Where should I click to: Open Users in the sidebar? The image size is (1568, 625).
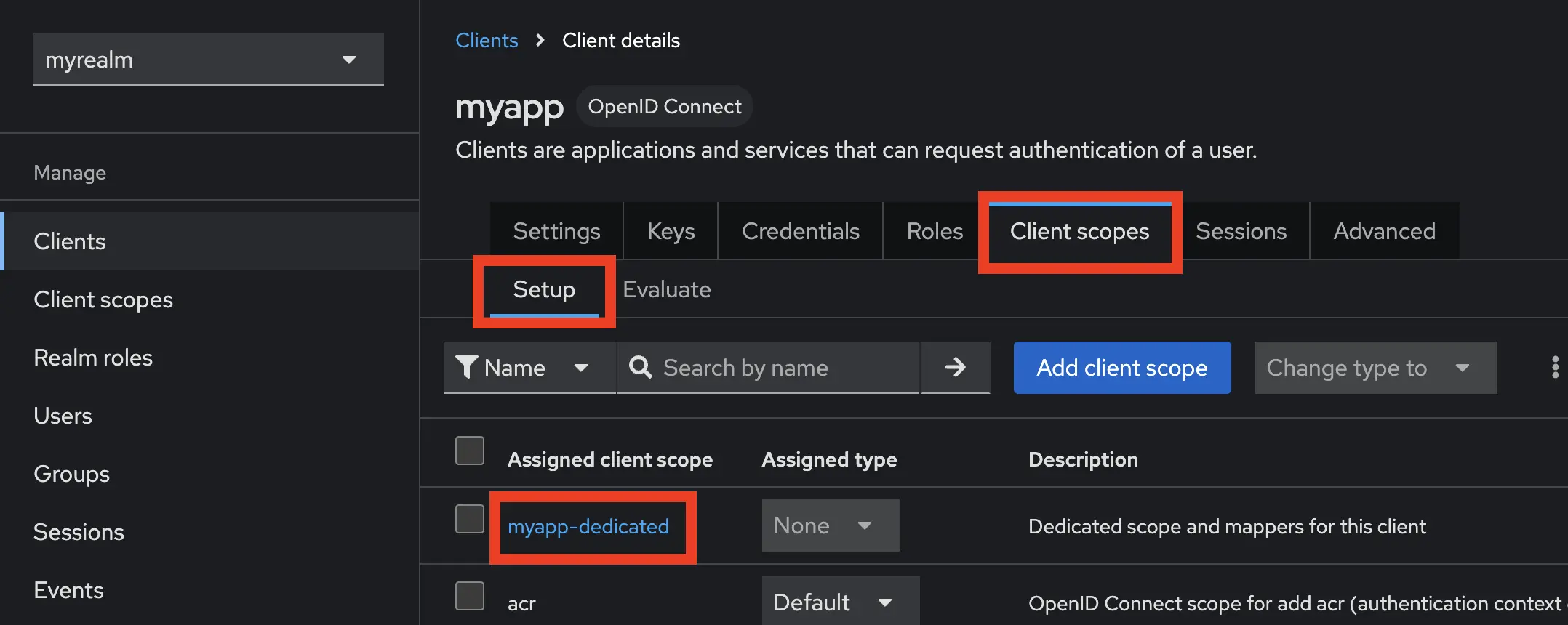coord(211,416)
